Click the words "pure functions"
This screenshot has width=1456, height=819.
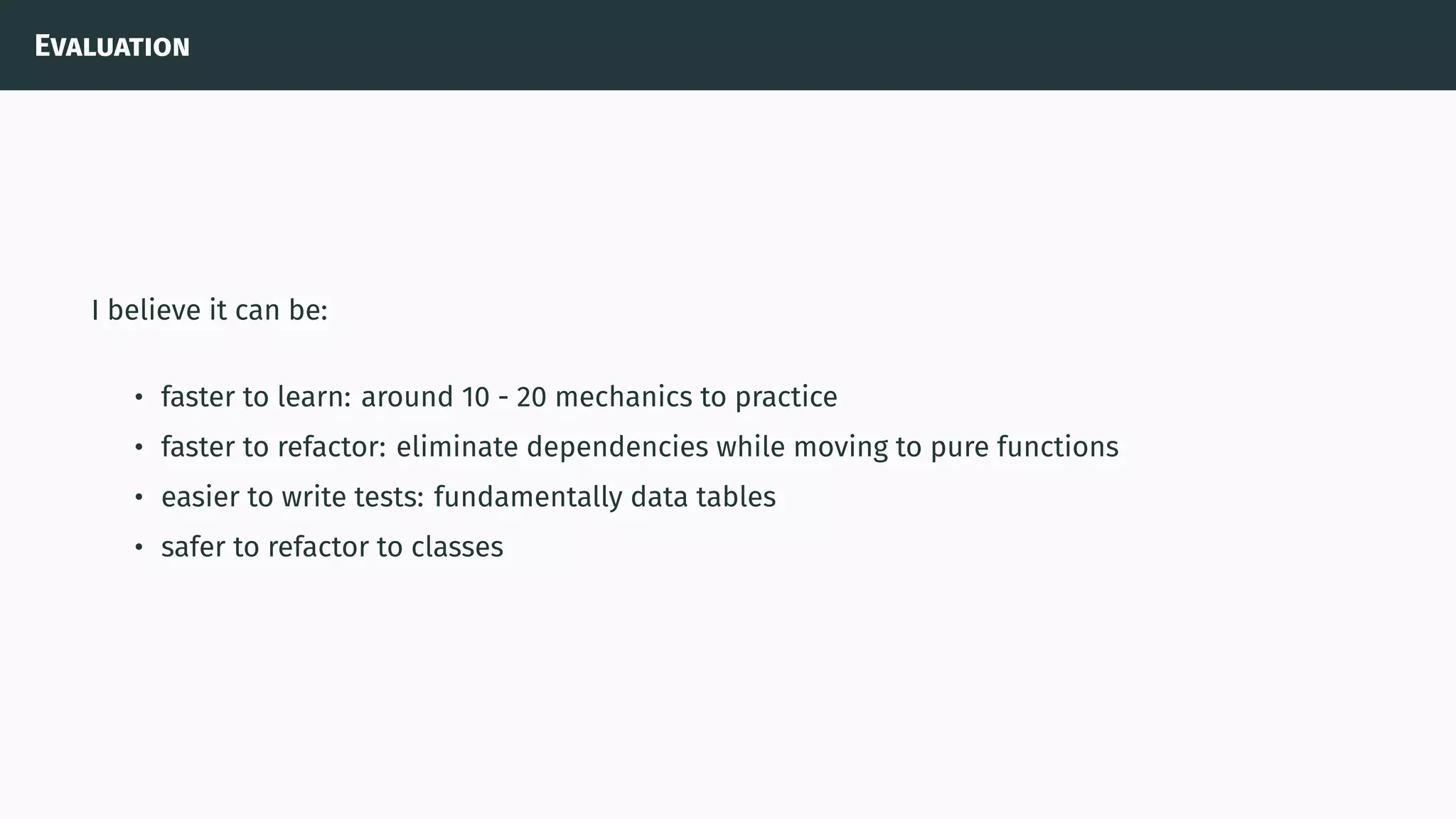1024,447
